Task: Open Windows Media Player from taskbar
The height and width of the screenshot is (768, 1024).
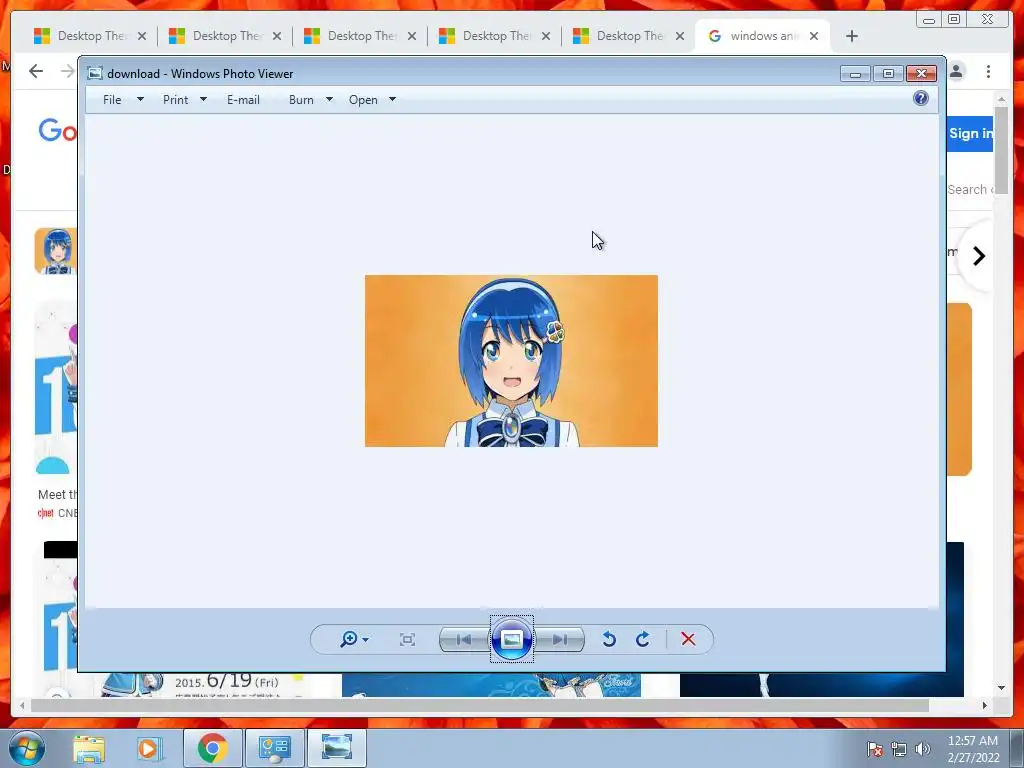Action: pos(148,748)
